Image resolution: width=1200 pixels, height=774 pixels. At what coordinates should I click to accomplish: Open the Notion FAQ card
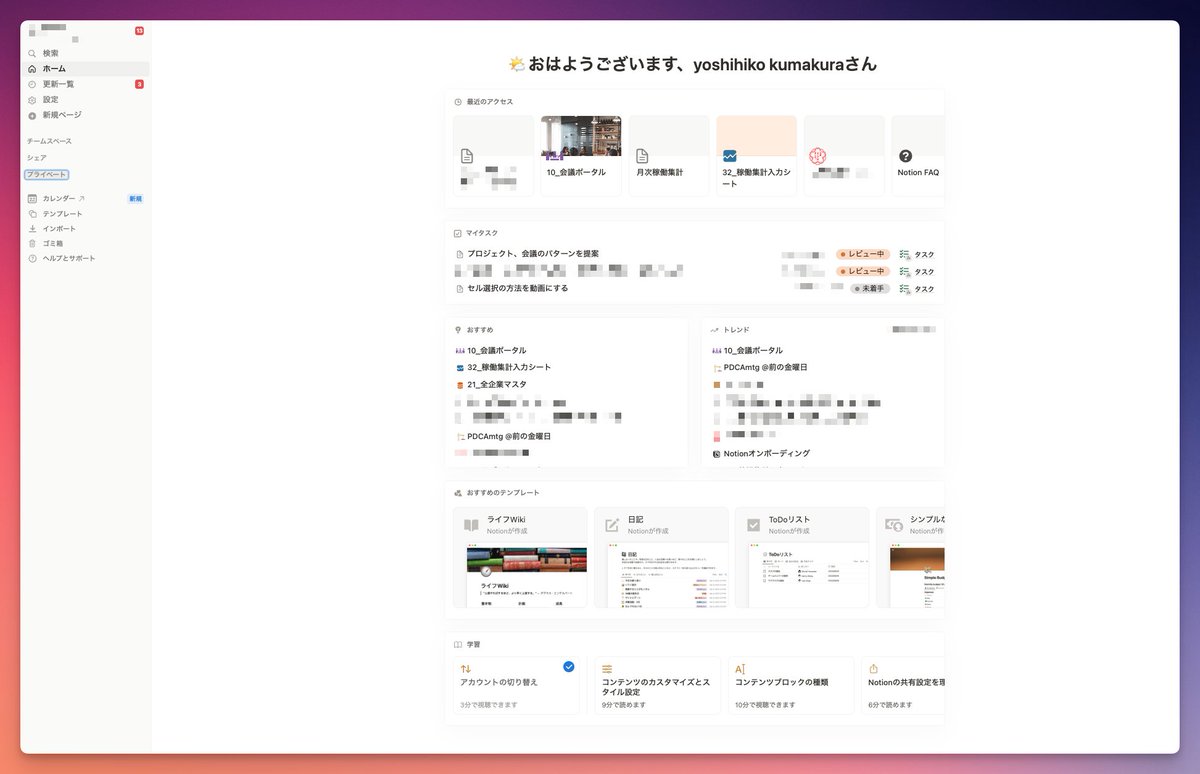click(918, 155)
